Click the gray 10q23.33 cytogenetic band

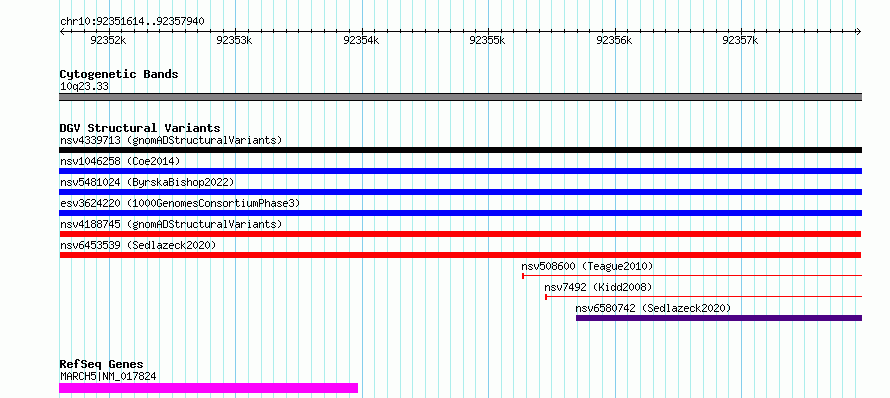[460, 97]
